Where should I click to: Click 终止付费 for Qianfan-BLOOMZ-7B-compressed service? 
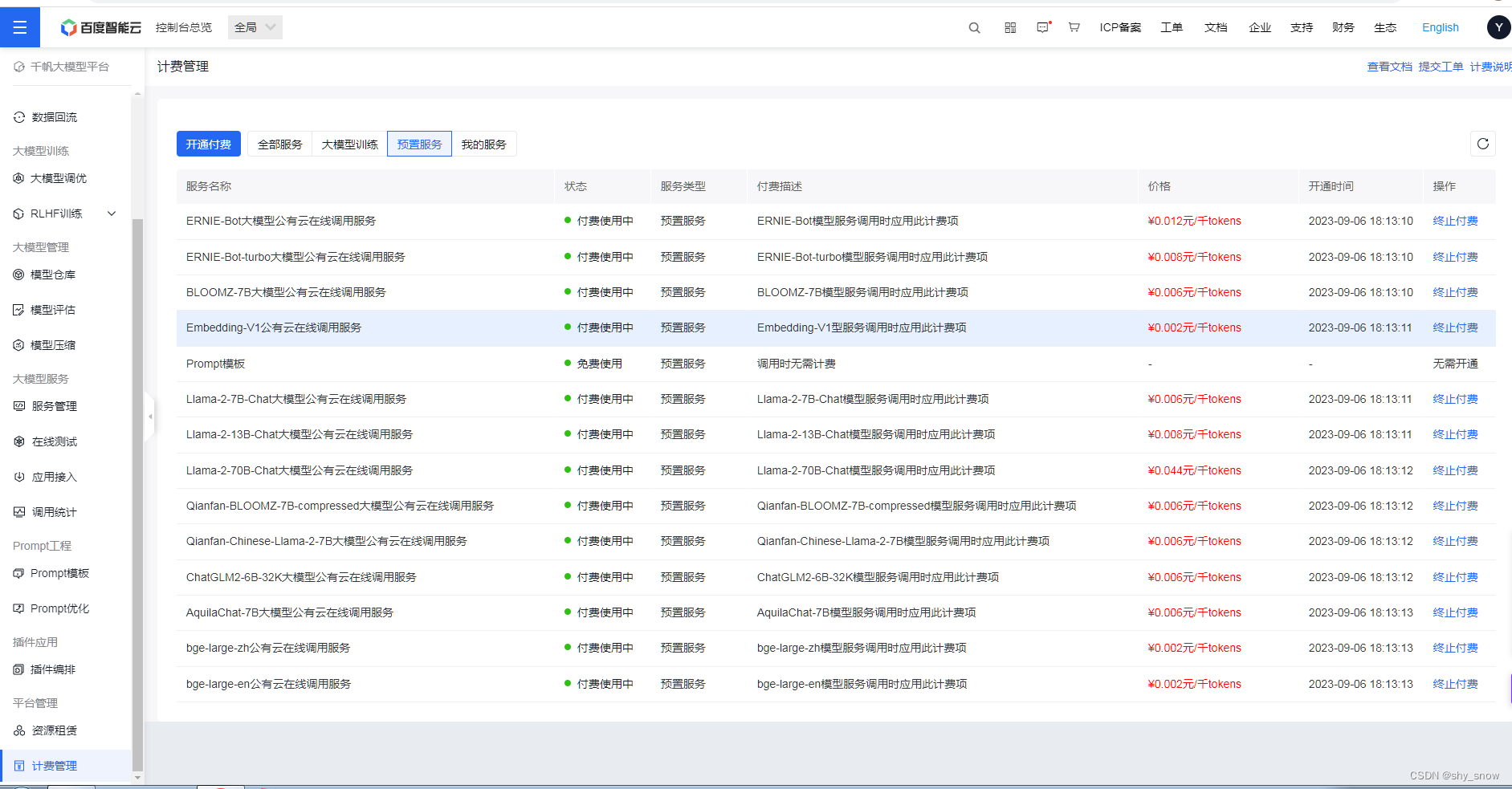1456,506
